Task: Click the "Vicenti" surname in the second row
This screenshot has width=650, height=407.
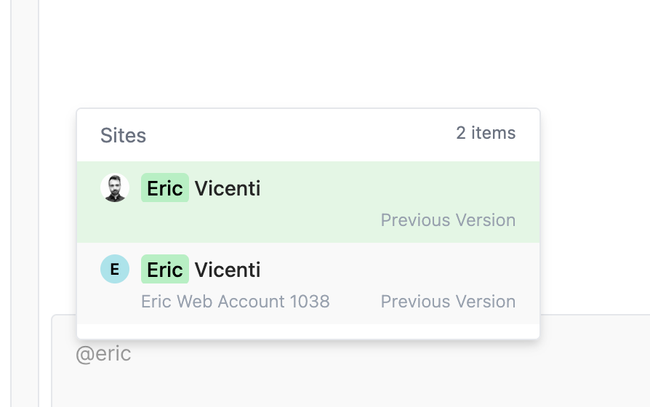Action: coord(228,269)
